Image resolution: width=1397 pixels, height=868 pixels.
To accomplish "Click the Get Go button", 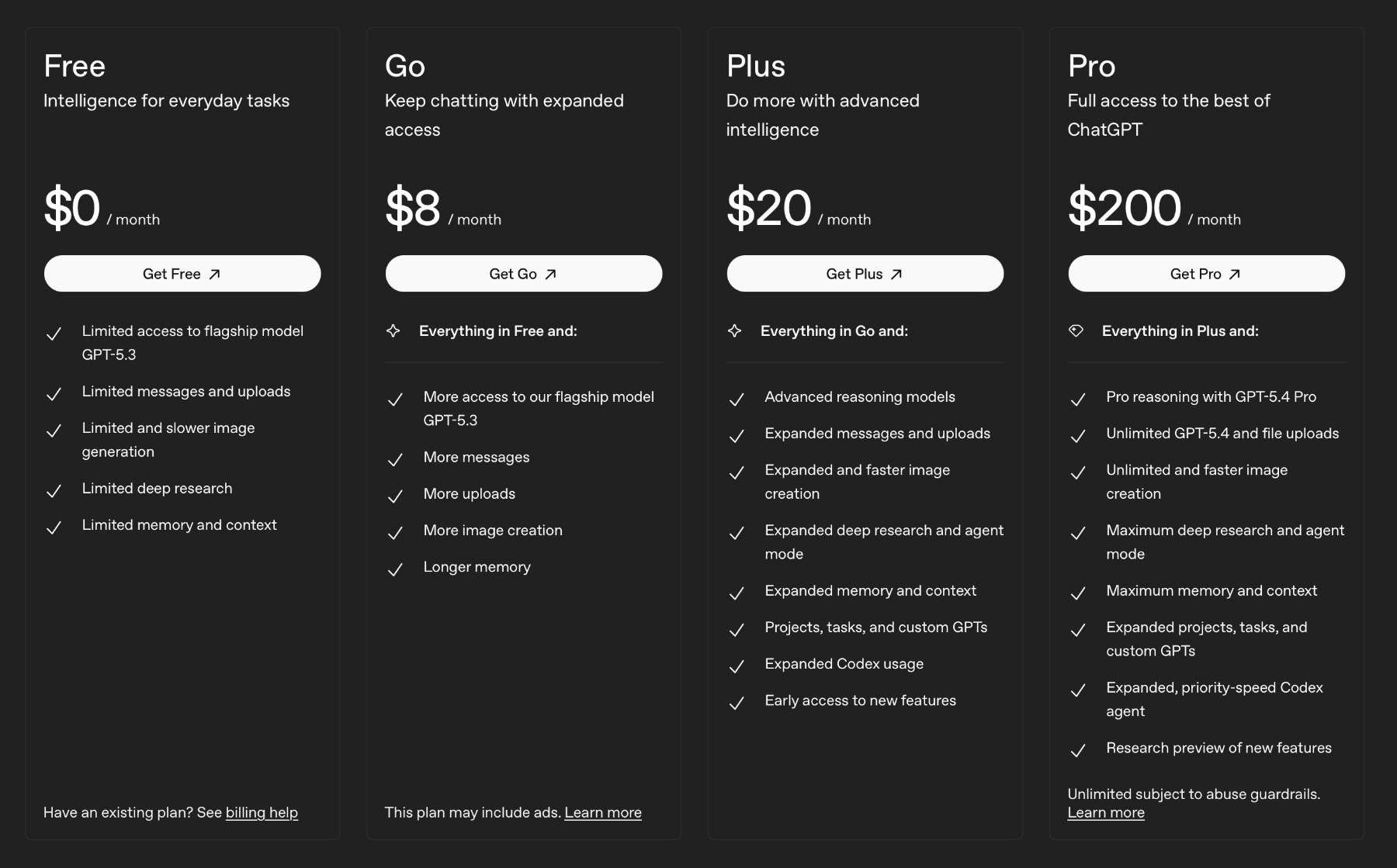I will pyautogui.click(x=523, y=274).
